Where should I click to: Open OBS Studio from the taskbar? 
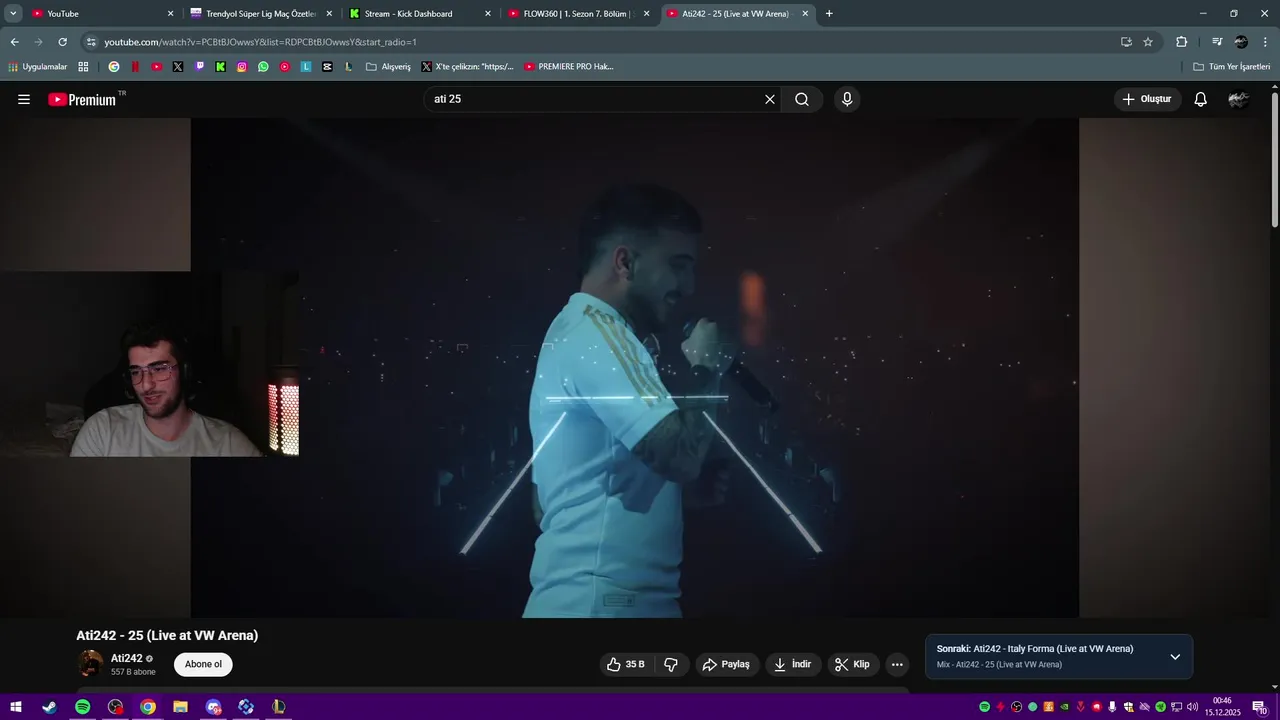pos(115,707)
